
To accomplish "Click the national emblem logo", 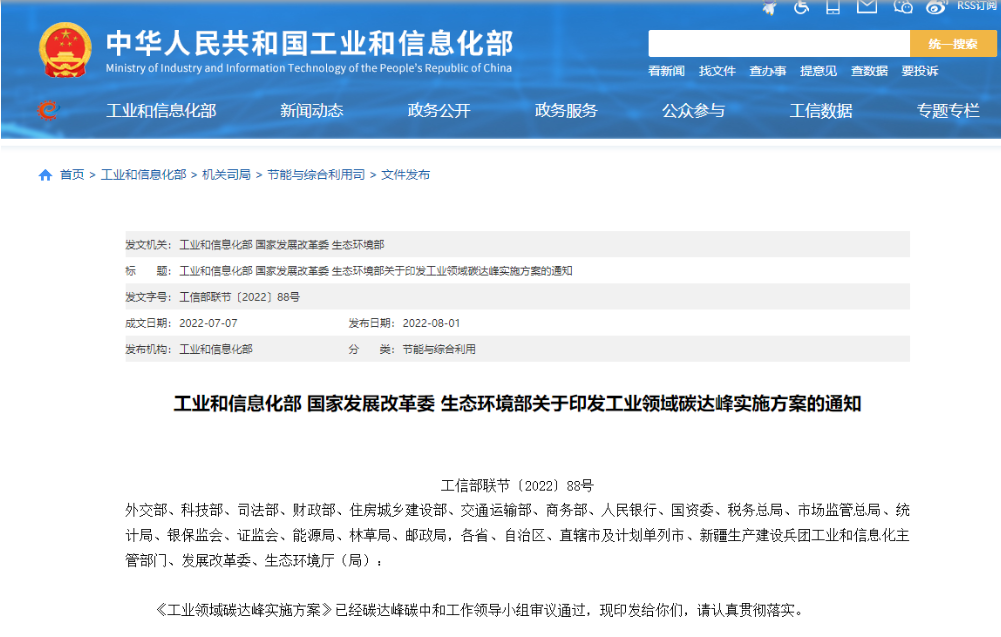I will pos(65,50).
